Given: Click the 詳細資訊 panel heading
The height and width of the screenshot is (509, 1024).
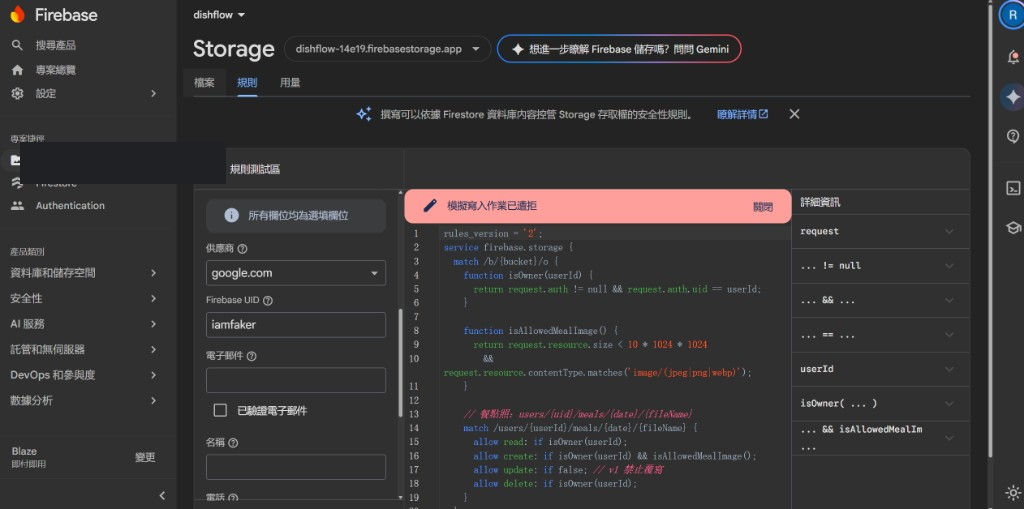Looking at the screenshot, I should point(820,203).
